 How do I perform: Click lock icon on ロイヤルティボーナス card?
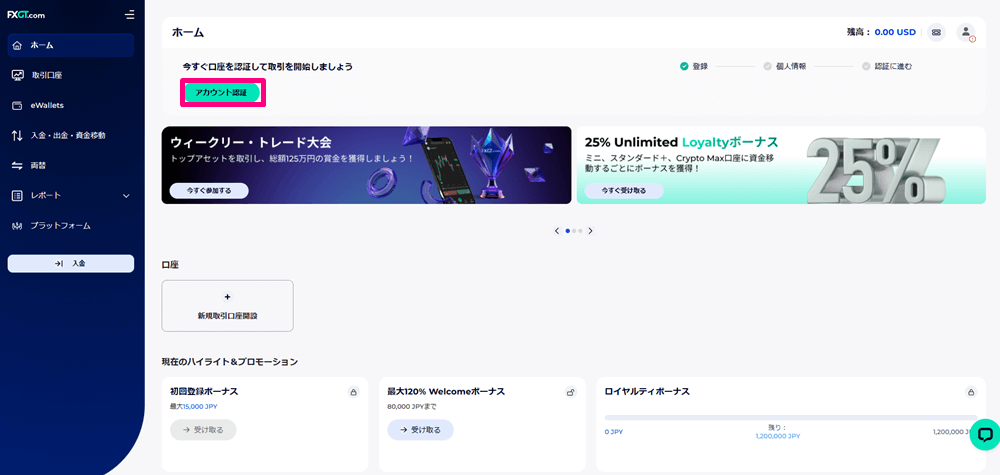pyautogui.click(x=971, y=392)
